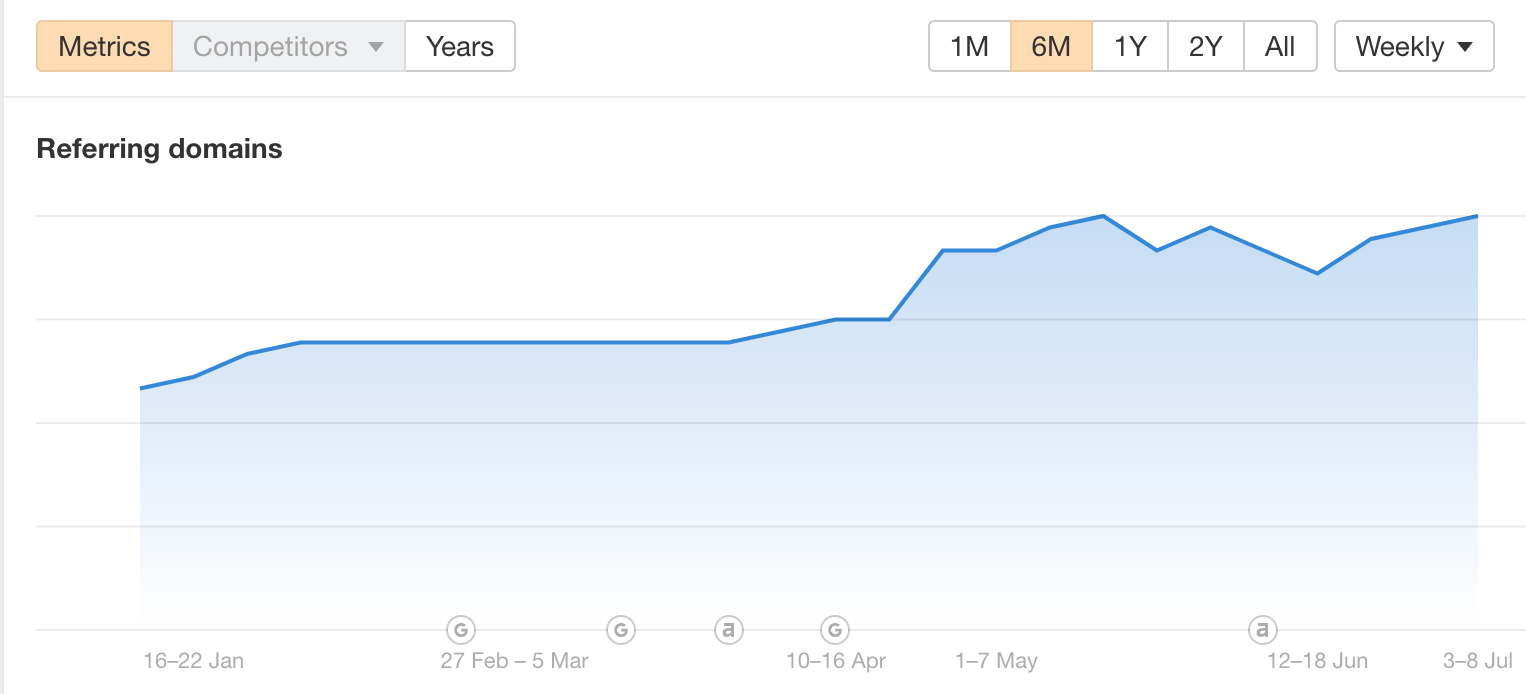Select the 6M time range
The width and height of the screenshot is (1526, 694).
[x=1051, y=47]
